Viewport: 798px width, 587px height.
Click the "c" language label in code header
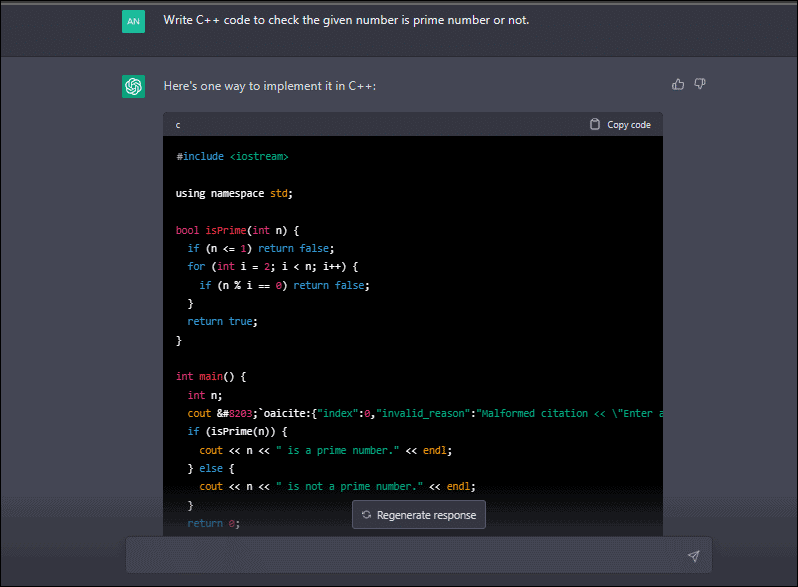pos(179,125)
